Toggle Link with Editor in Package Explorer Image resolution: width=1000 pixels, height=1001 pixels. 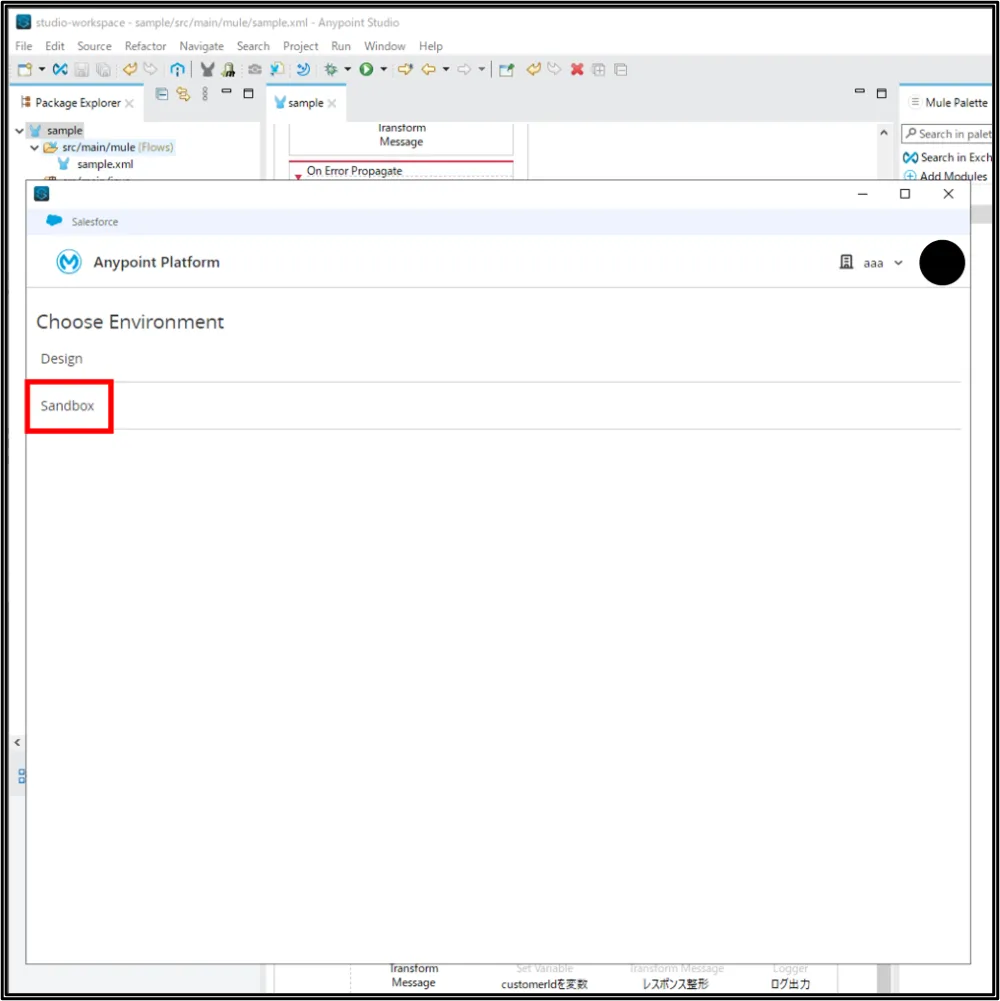pos(184,94)
